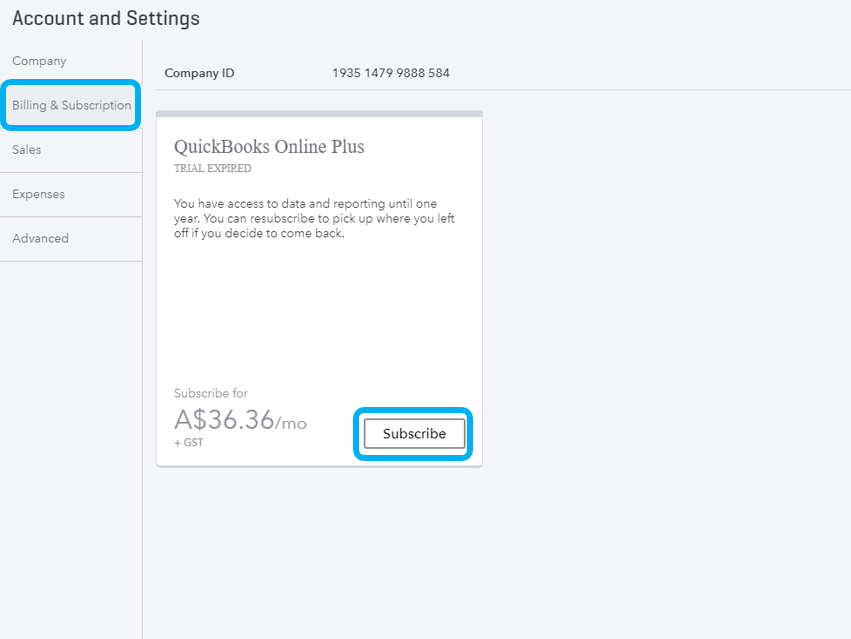Click the "+ GST" tax note
The width and height of the screenshot is (851, 639).
point(188,442)
